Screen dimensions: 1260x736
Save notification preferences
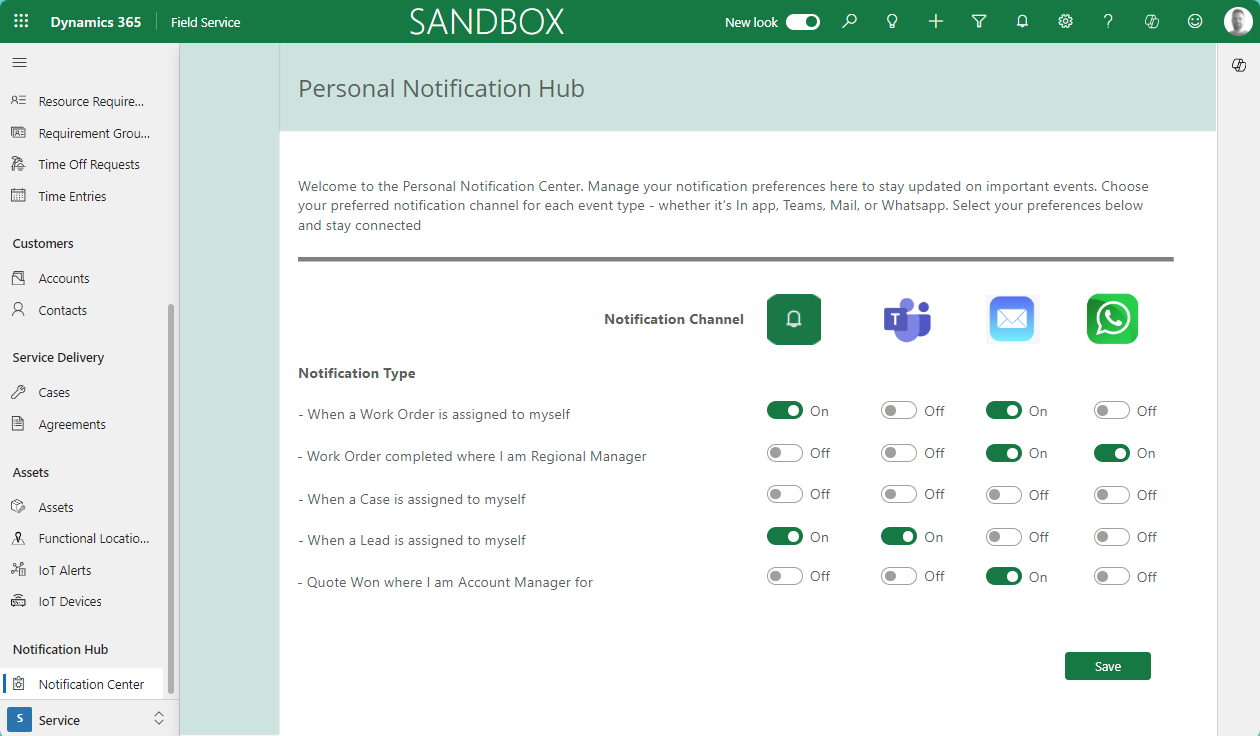coord(1108,666)
